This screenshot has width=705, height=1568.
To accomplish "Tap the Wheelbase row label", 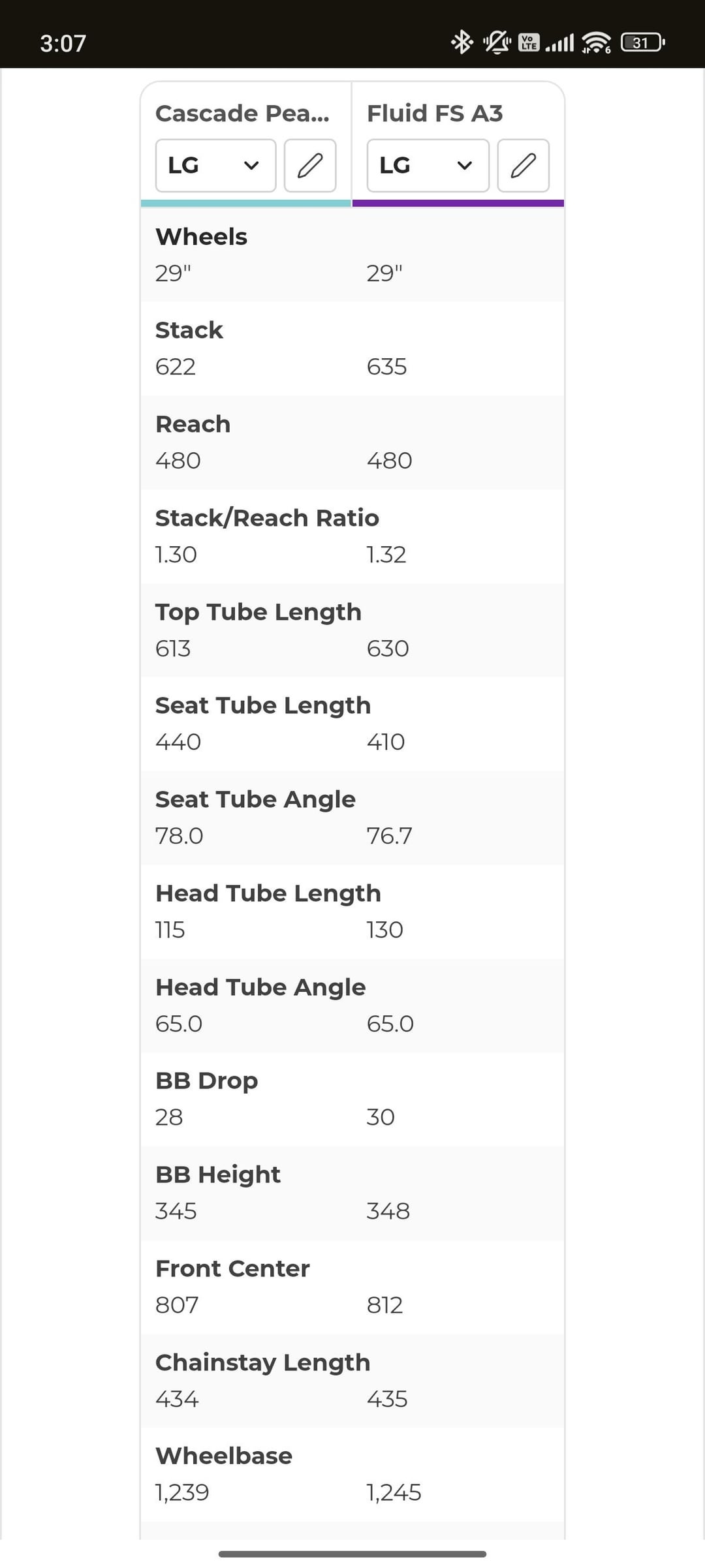I will [x=224, y=1456].
